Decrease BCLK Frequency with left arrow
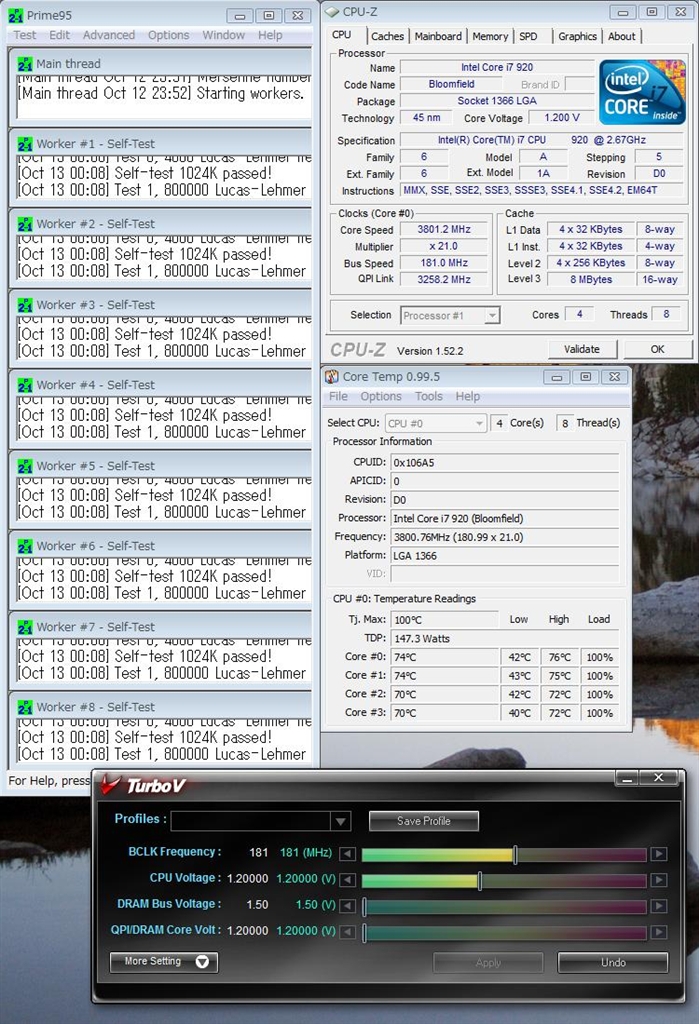The image size is (699, 1024). [x=348, y=854]
